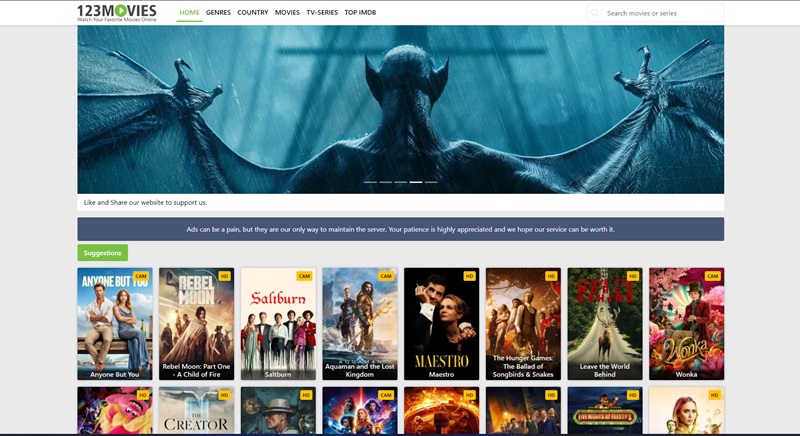
Task: Open the Leave the World Behind poster
Action: (605, 324)
